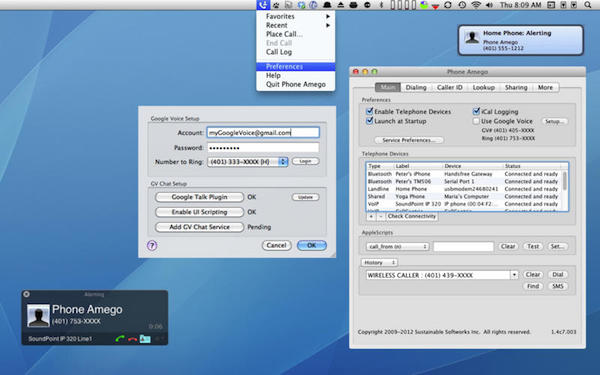This screenshot has width=600, height=375.
Task: Answer the call with the green phone icon
Action: pos(120,339)
